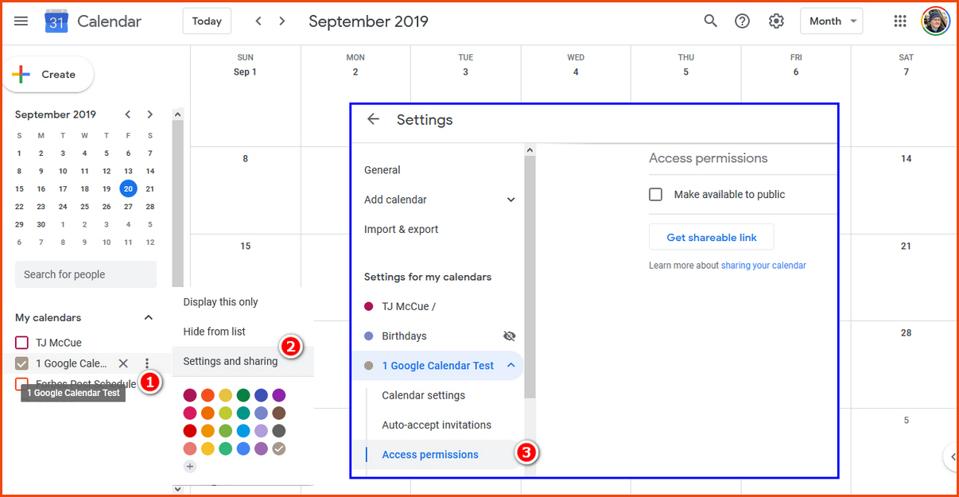Image resolution: width=959 pixels, height=497 pixels.
Task: Open the Google apps grid
Action: point(900,21)
